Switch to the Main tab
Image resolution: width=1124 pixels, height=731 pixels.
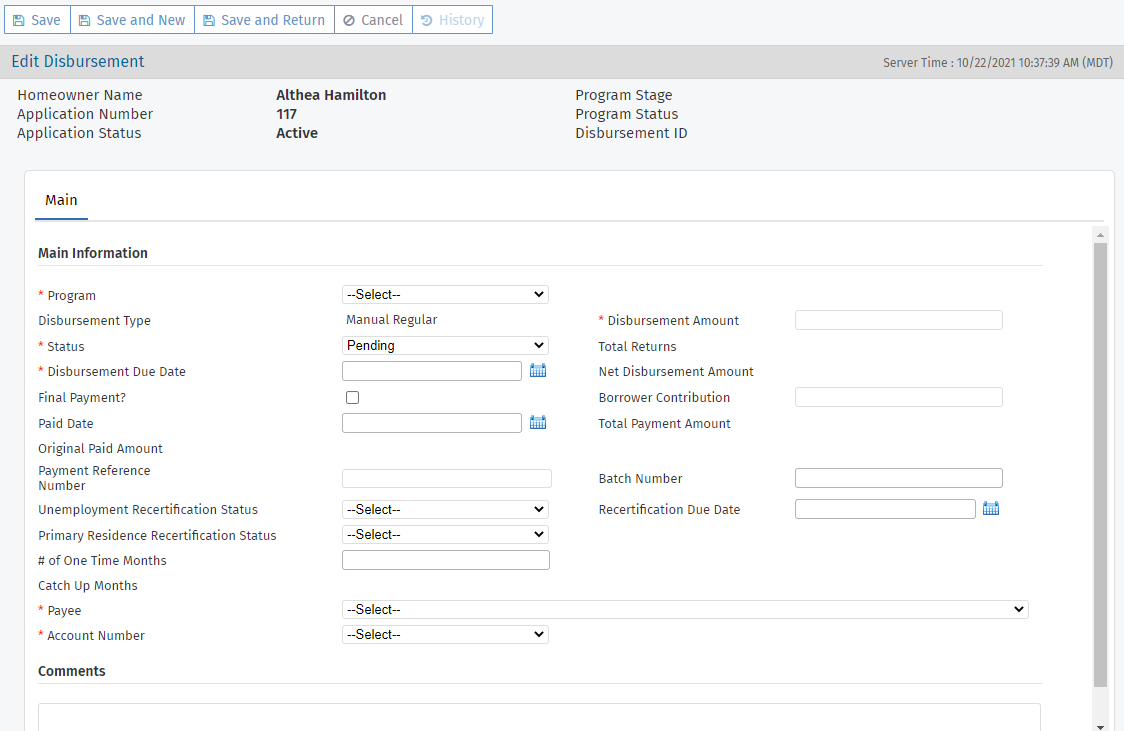point(61,200)
